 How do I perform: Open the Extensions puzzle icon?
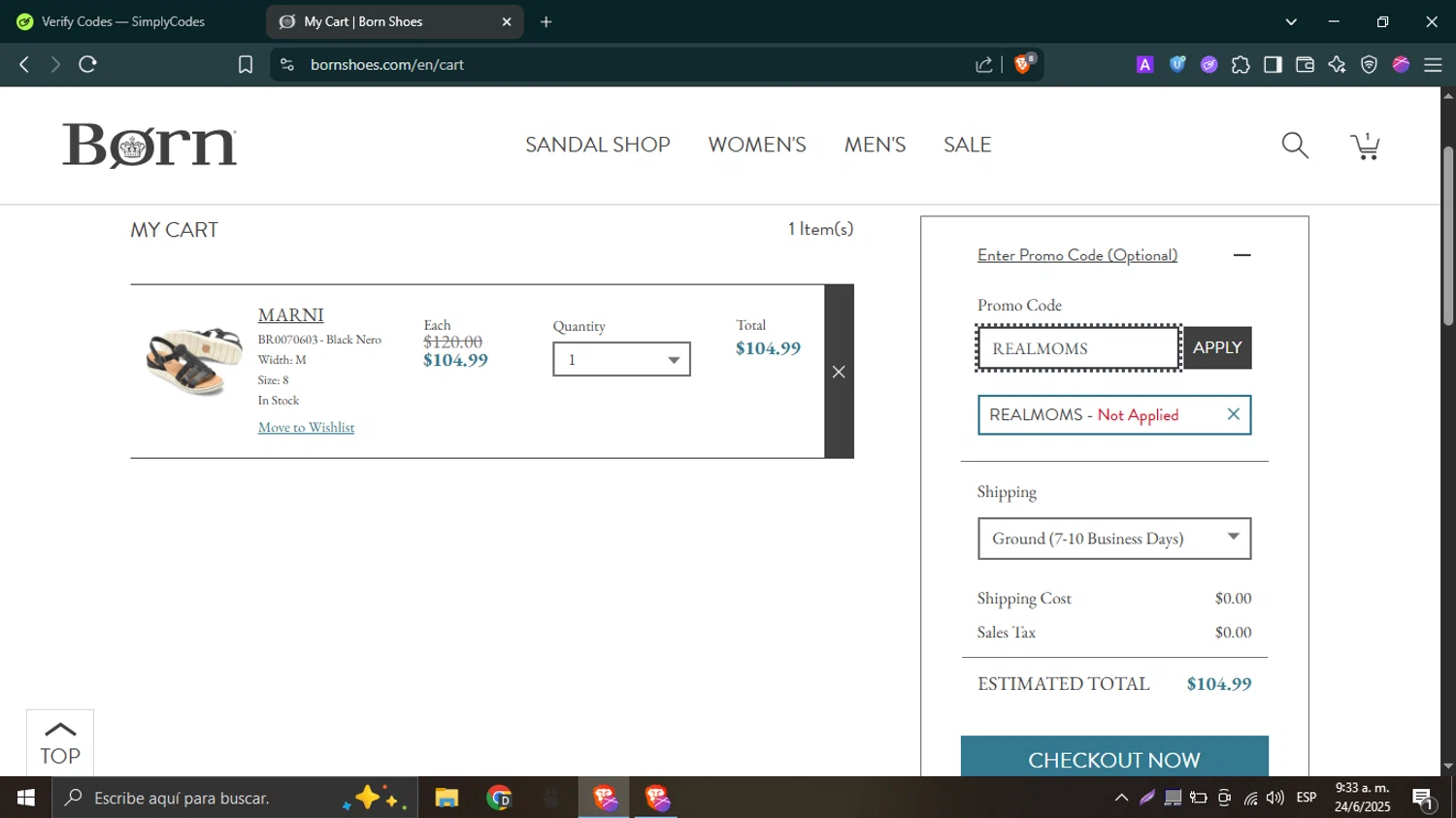(x=1241, y=64)
